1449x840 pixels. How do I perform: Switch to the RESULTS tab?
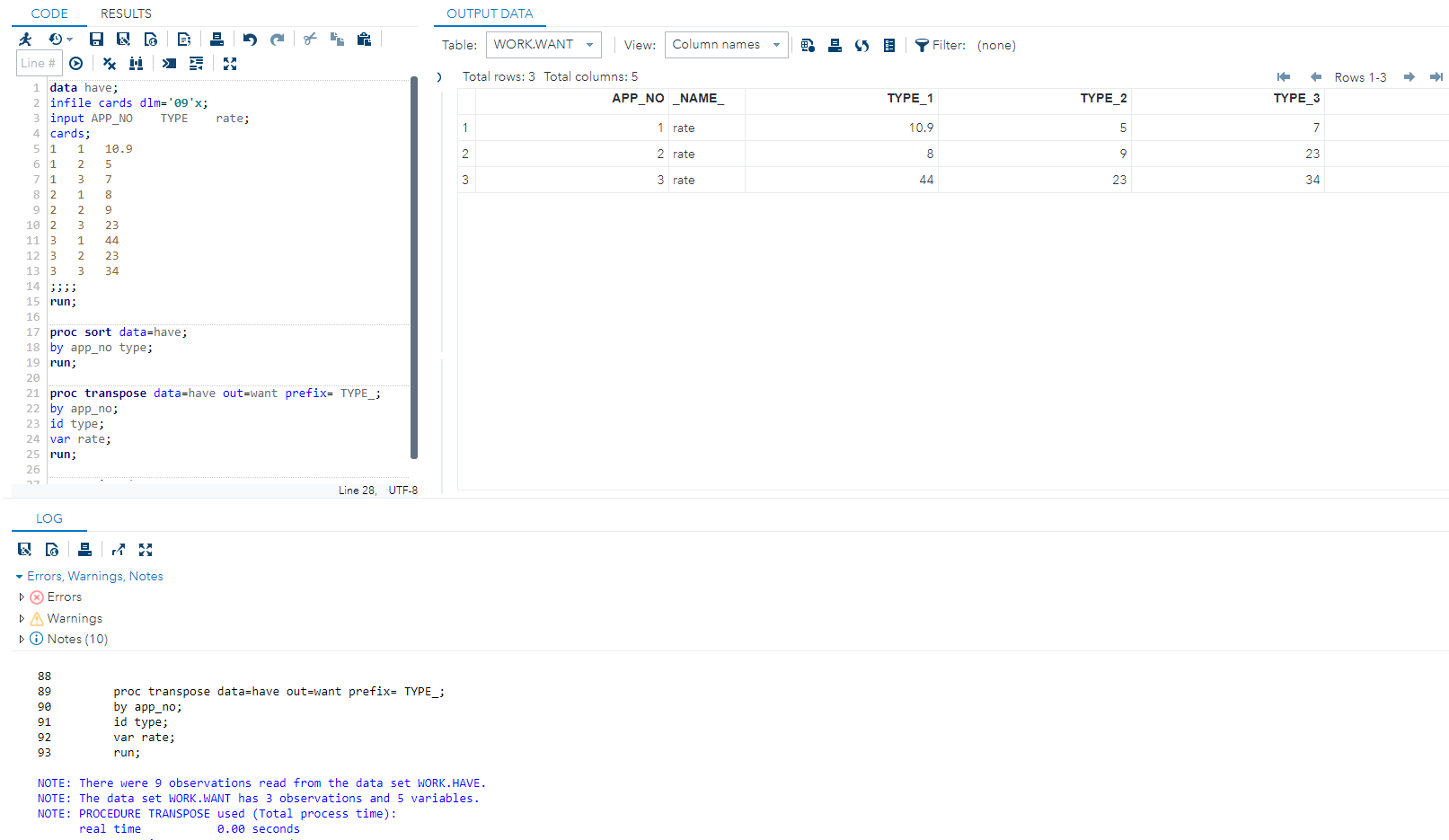click(x=126, y=13)
